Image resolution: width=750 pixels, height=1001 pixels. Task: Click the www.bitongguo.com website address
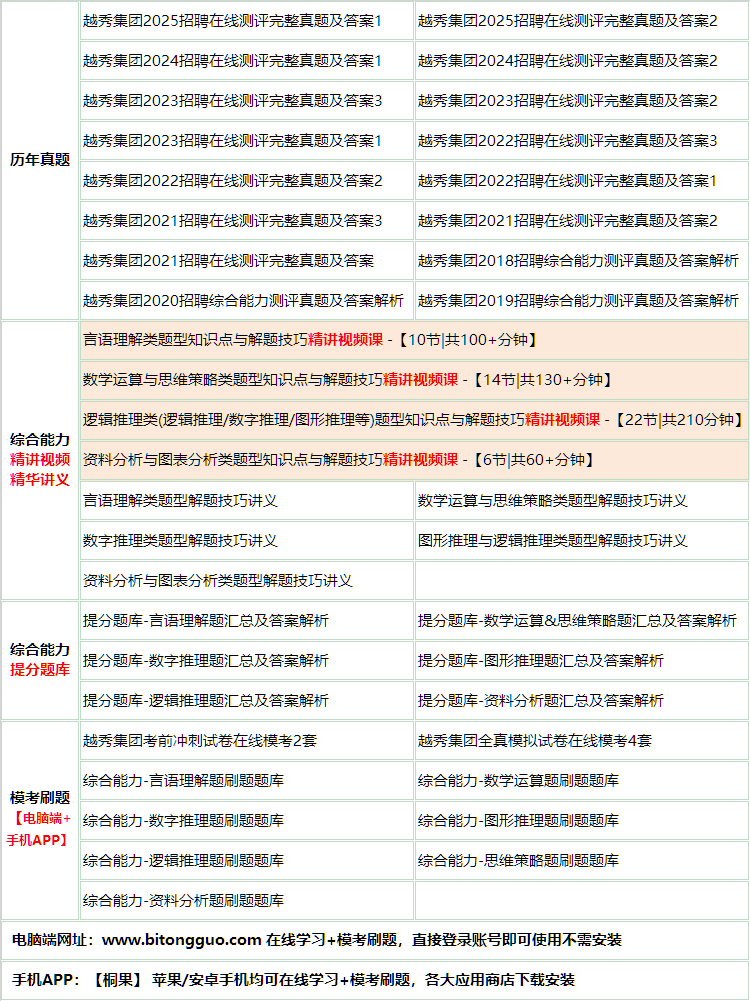(x=181, y=940)
